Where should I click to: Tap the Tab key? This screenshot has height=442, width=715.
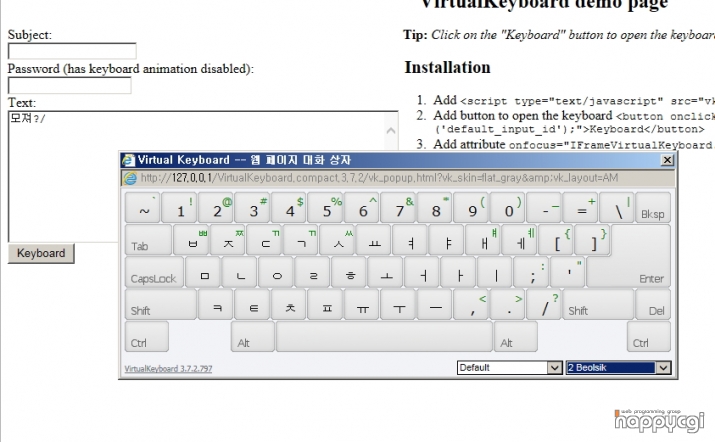click(x=148, y=239)
